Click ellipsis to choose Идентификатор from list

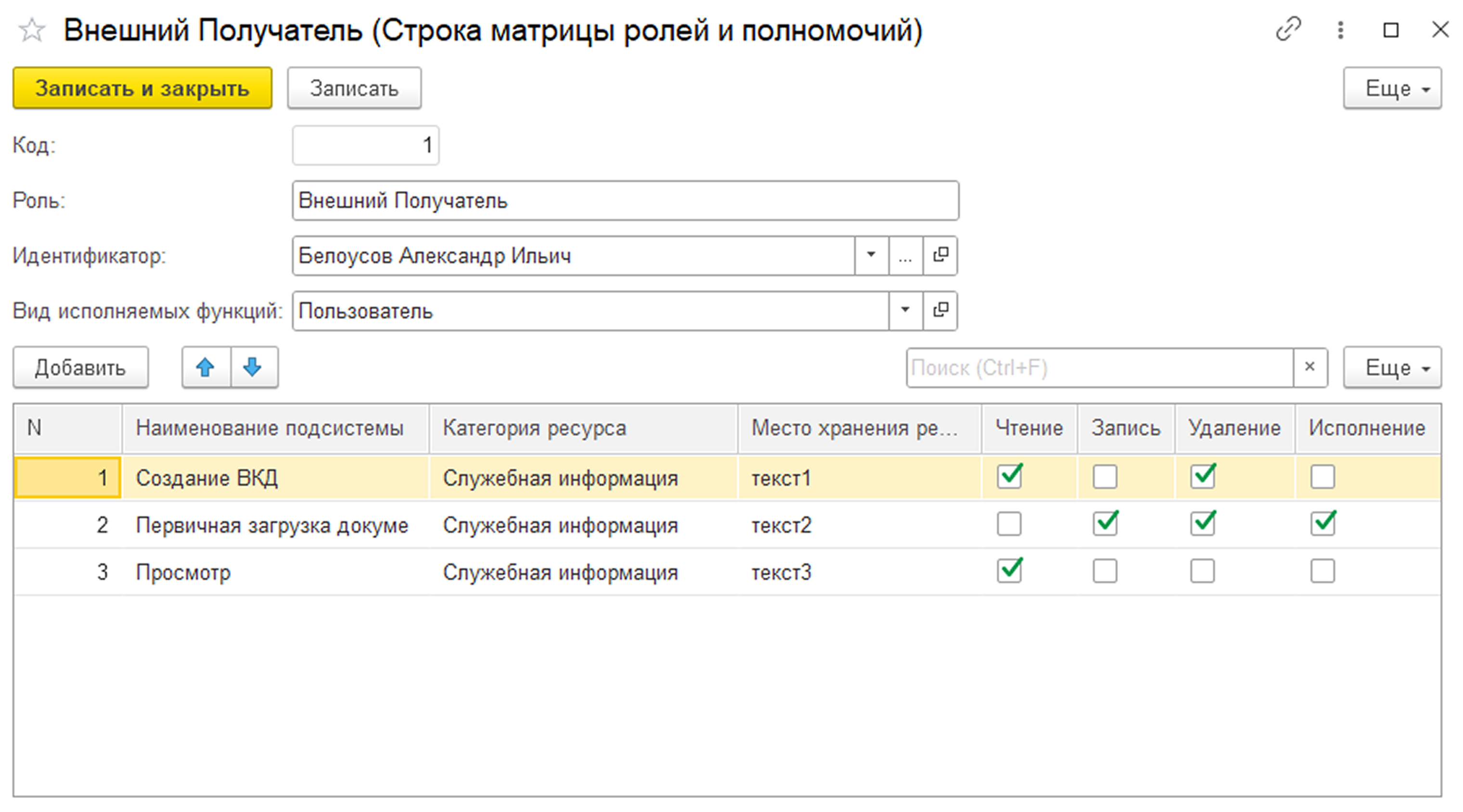[905, 256]
